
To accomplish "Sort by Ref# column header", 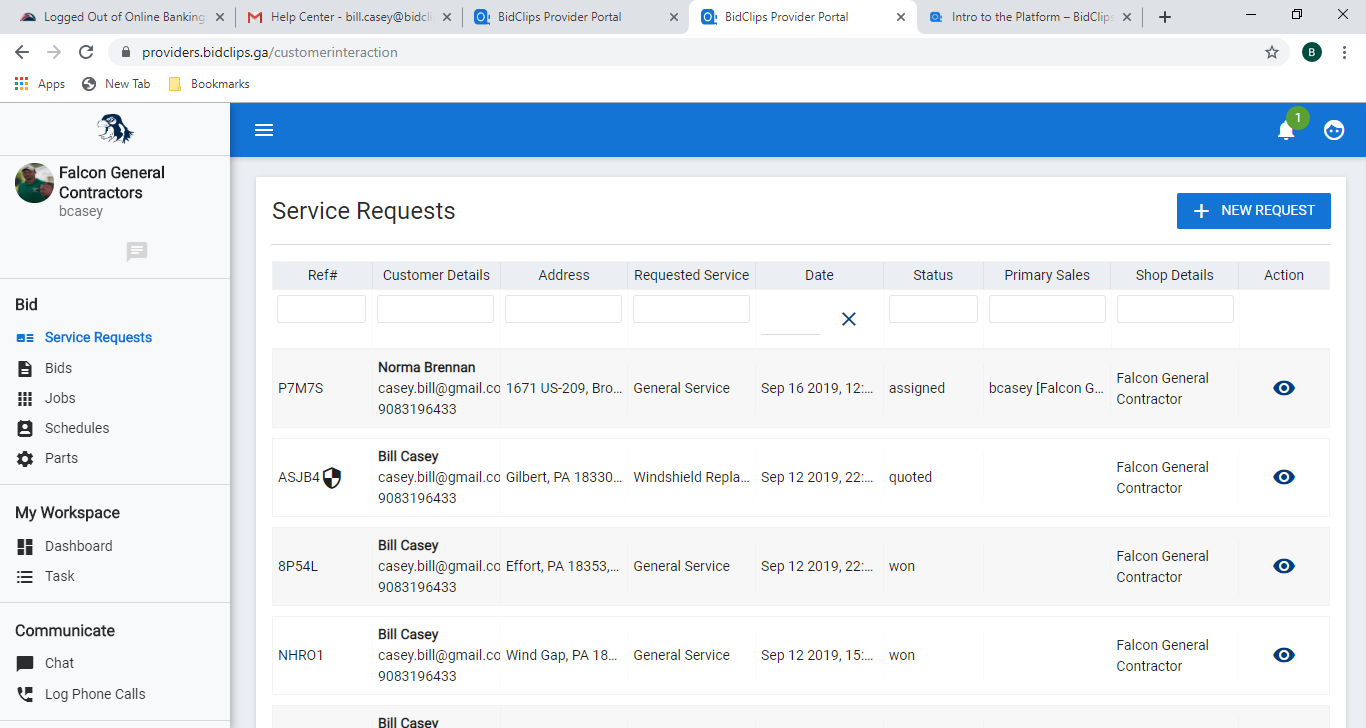I will (322, 275).
